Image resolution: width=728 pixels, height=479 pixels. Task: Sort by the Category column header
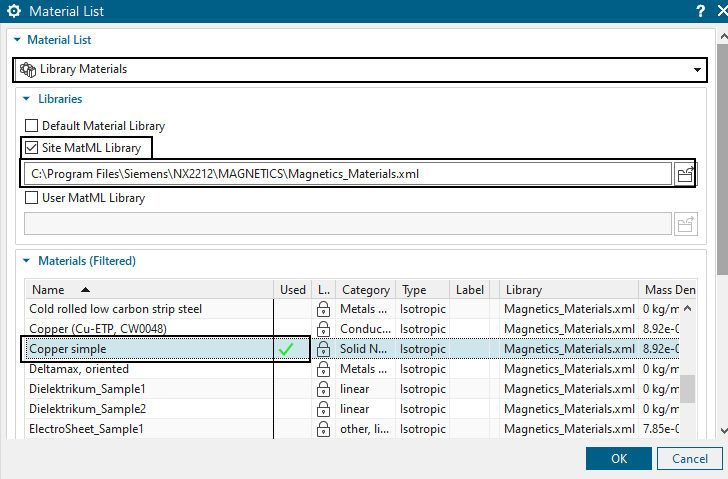tap(365, 290)
